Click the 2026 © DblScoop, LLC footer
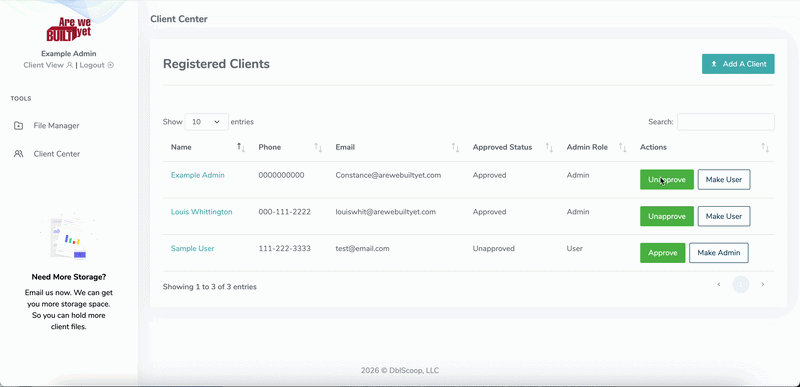The height and width of the screenshot is (387, 800). 399,371
